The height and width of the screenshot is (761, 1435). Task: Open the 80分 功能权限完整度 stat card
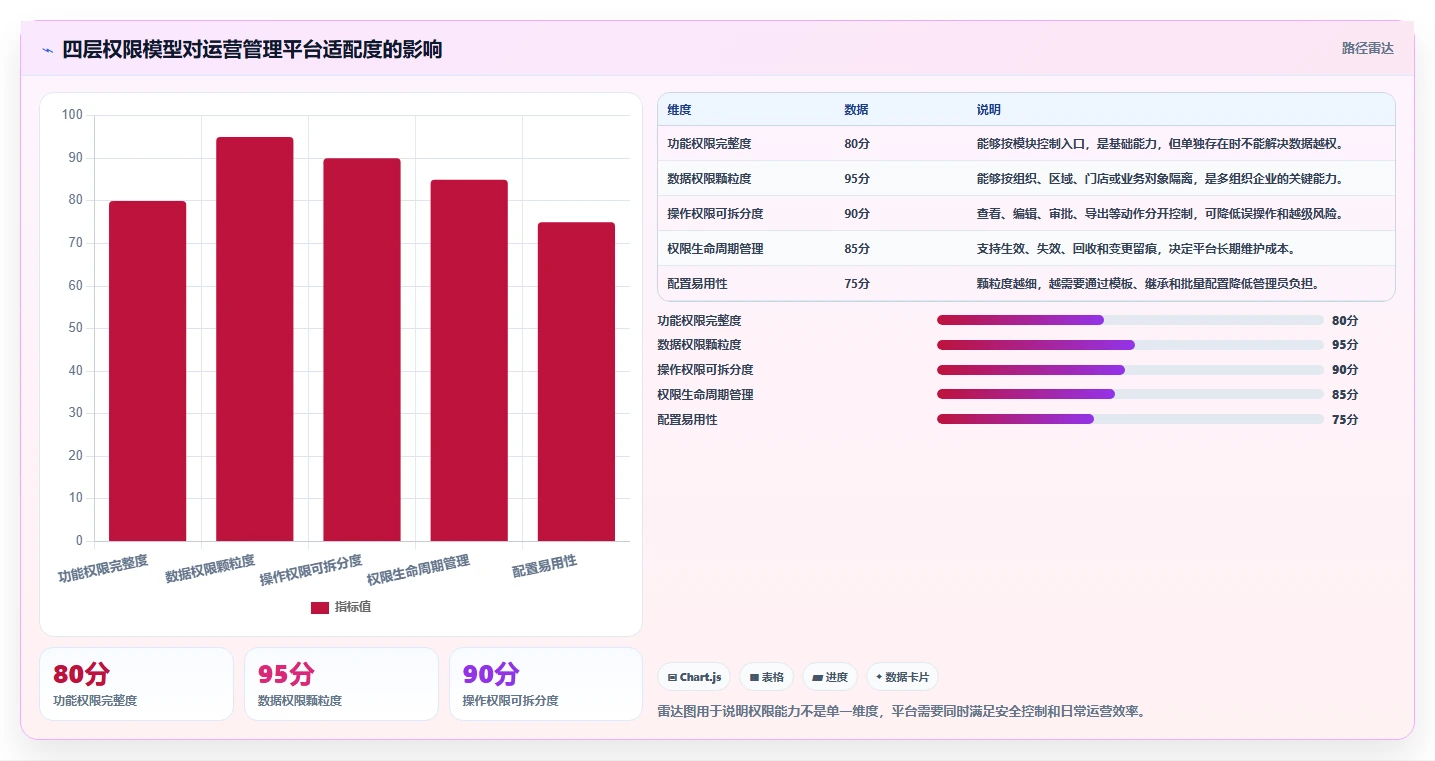(x=136, y=684)
